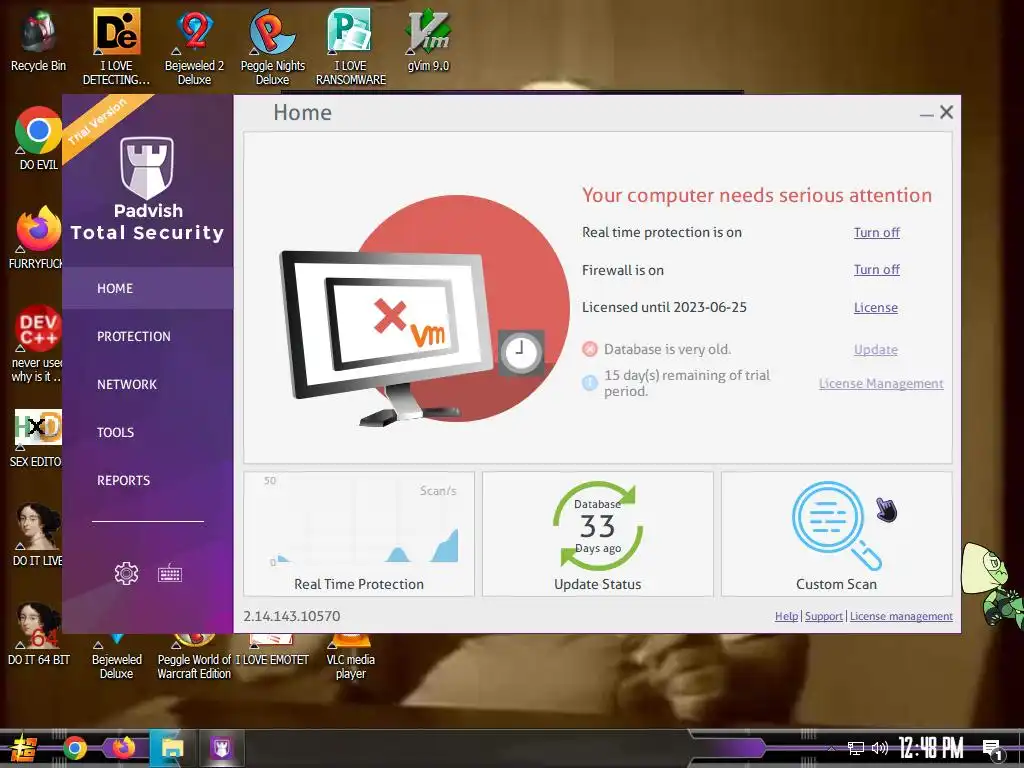Click the Update database link
The width and height of the screenshot is (1024, 768).
(876, 349)
